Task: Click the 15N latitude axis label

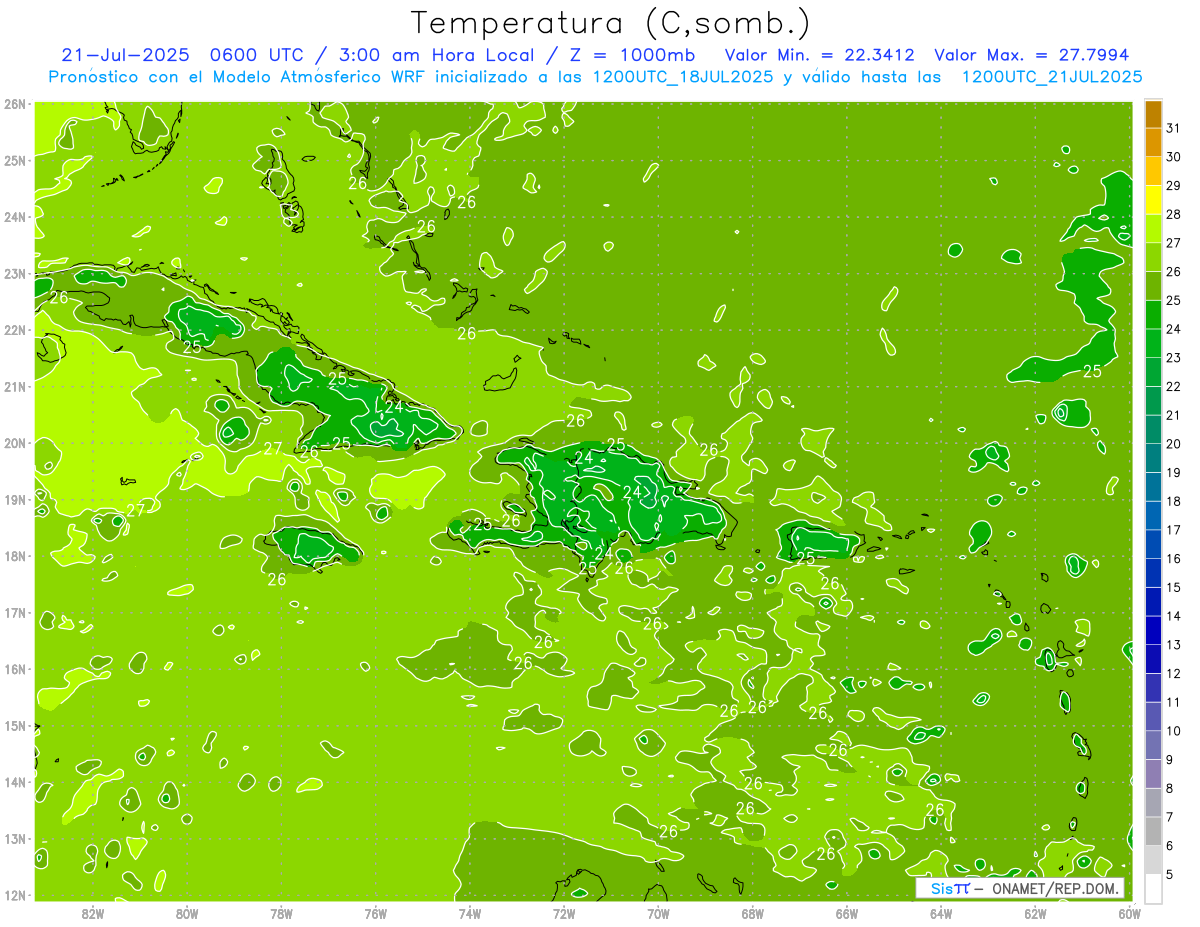Action: click(14, 725)
